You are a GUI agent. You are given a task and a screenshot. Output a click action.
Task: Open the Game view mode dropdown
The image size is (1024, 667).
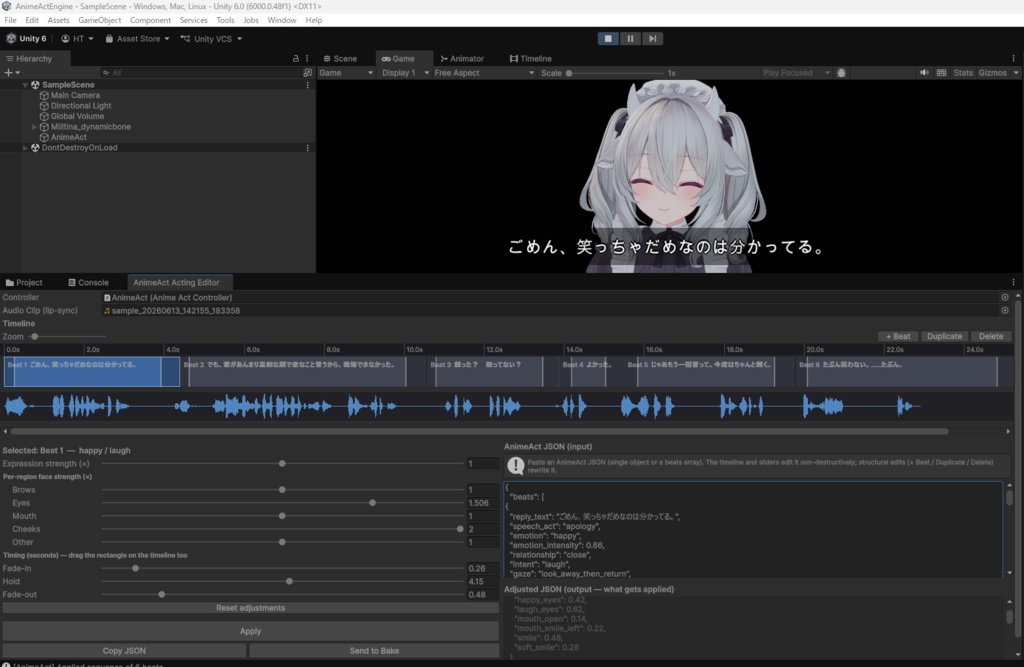coord(345,73)
